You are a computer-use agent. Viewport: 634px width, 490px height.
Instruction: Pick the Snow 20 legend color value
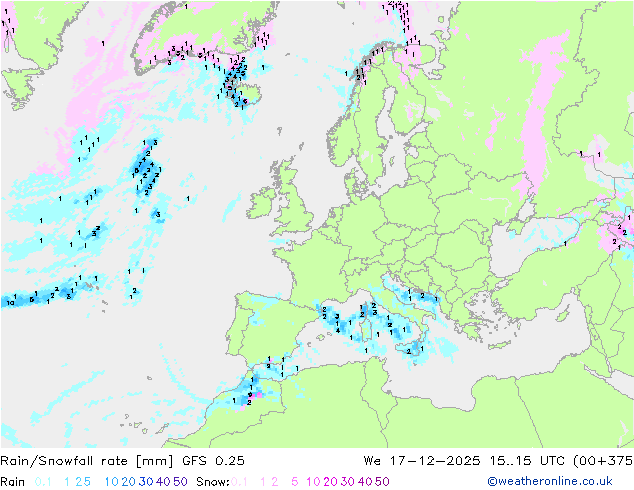(x=330, y=482)
